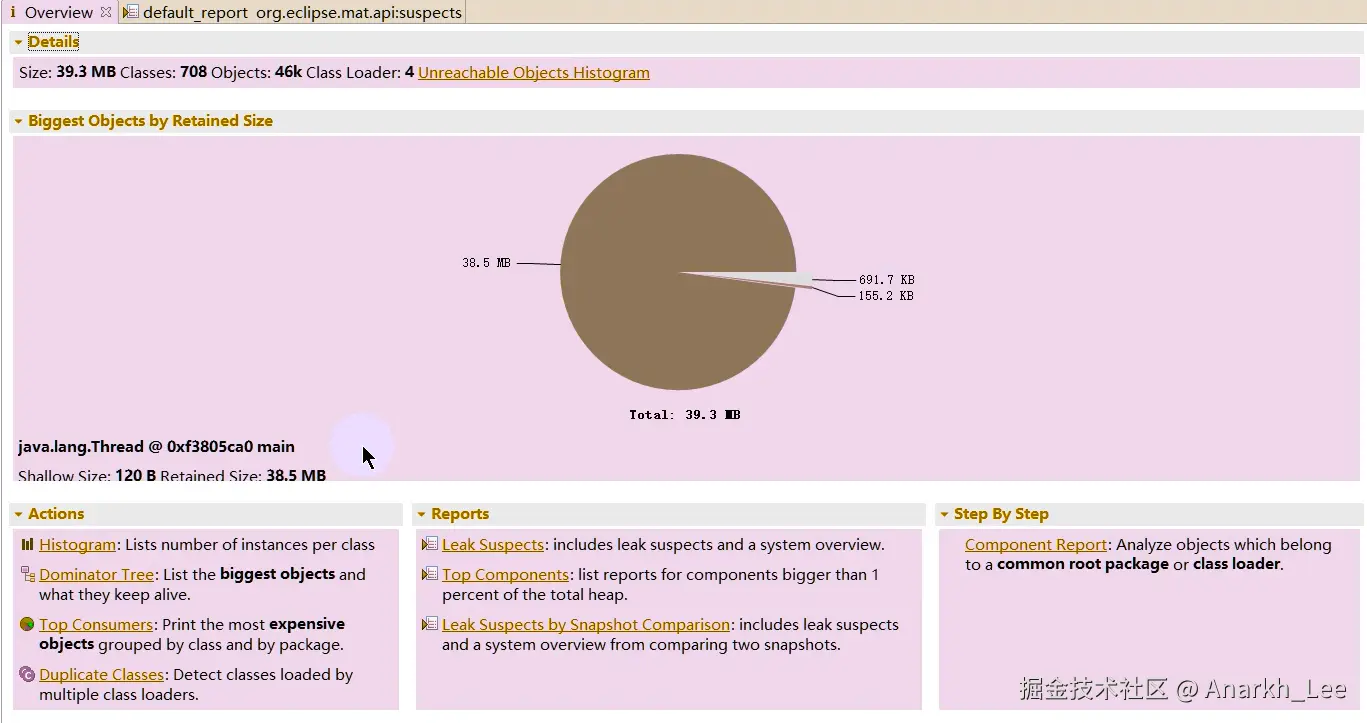Click the Histogram bar-chart icon
This screenshot has width=1367, height=723.
pyautogui.click(x=27, y=545)
